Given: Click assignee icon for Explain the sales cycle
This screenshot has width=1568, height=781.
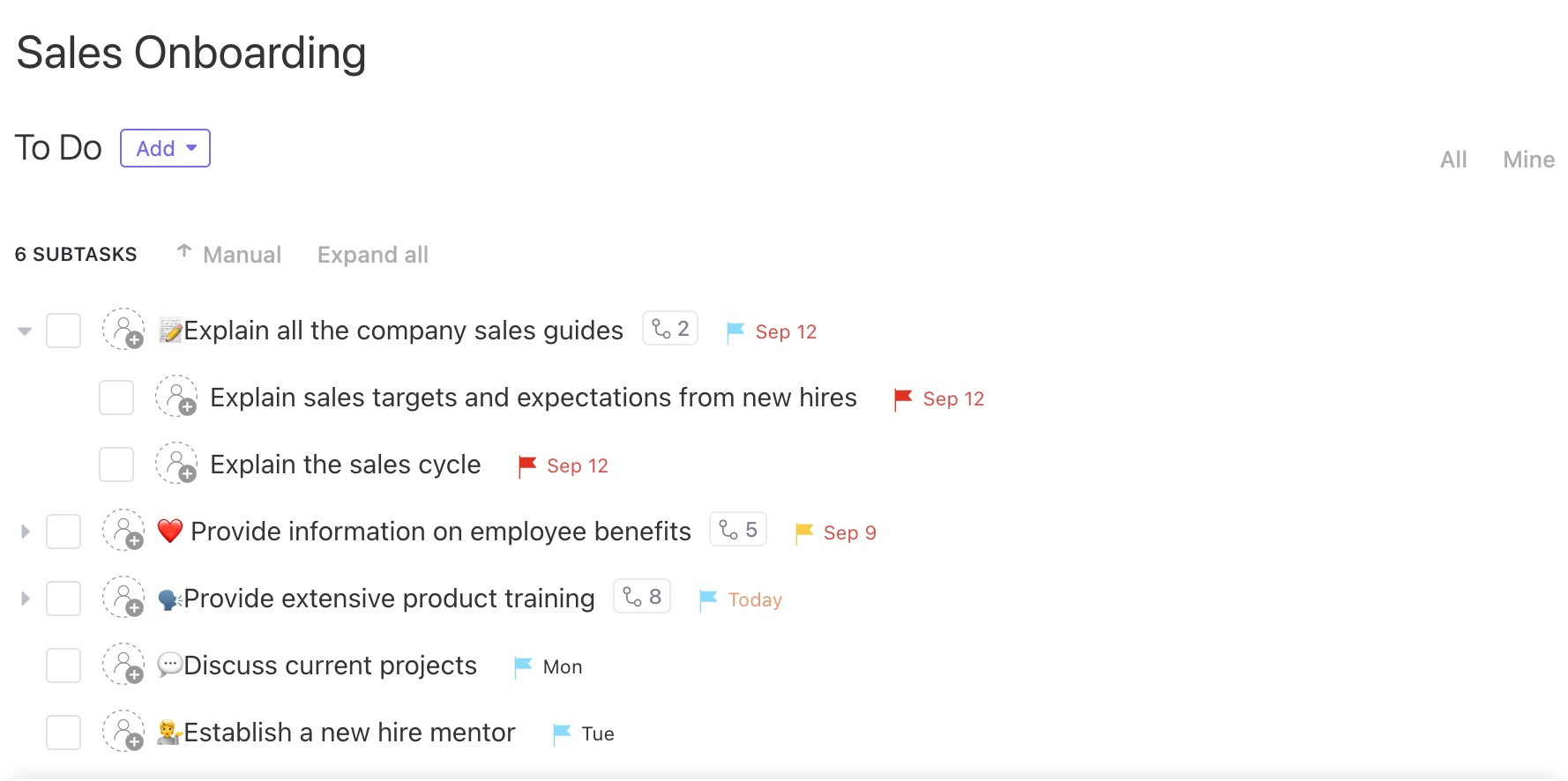Looking at the screenshot, I should point(176,464).
